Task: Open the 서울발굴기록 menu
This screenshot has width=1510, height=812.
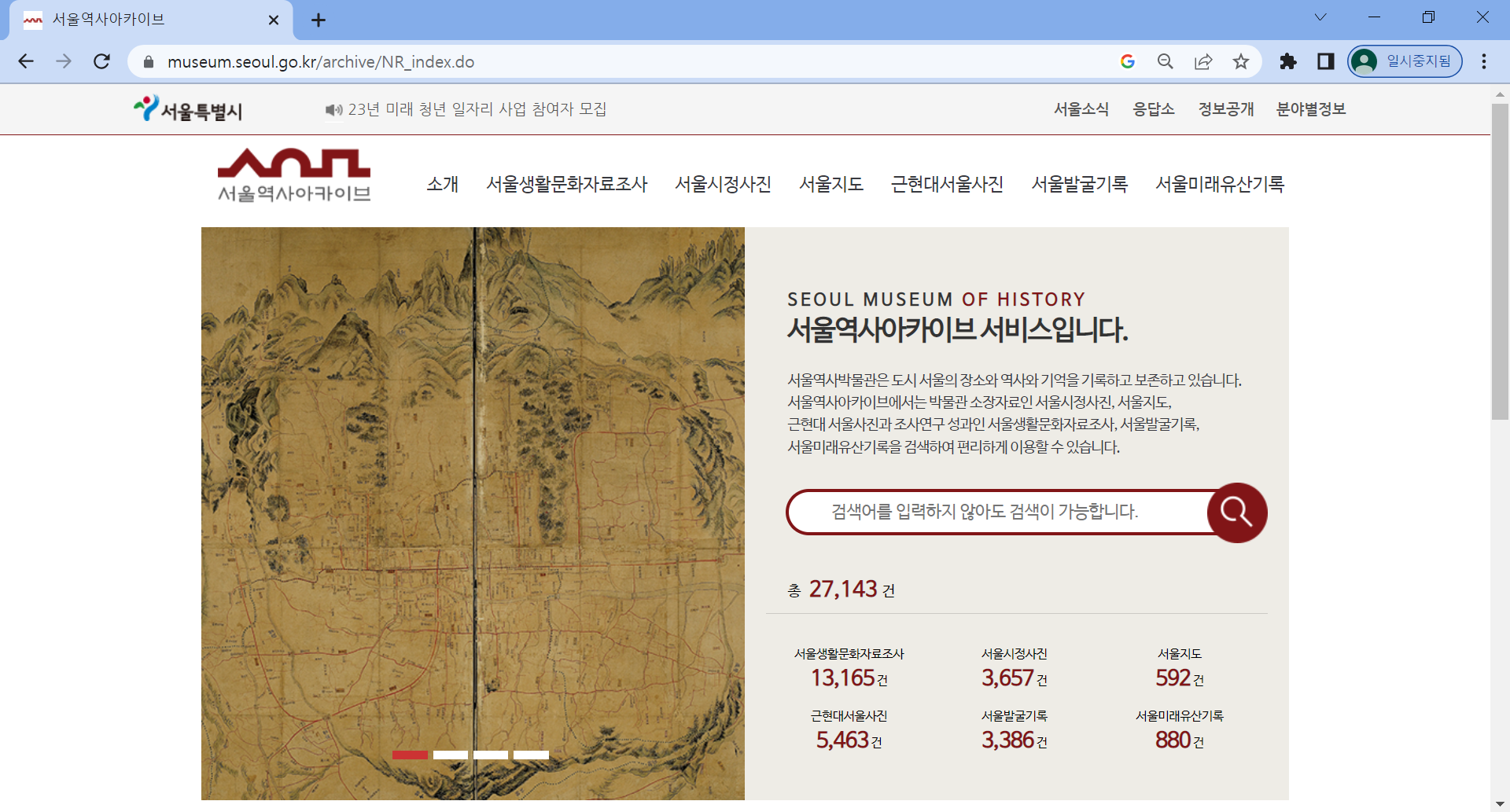Action: pyautogui.click(x=1080, y=184)
